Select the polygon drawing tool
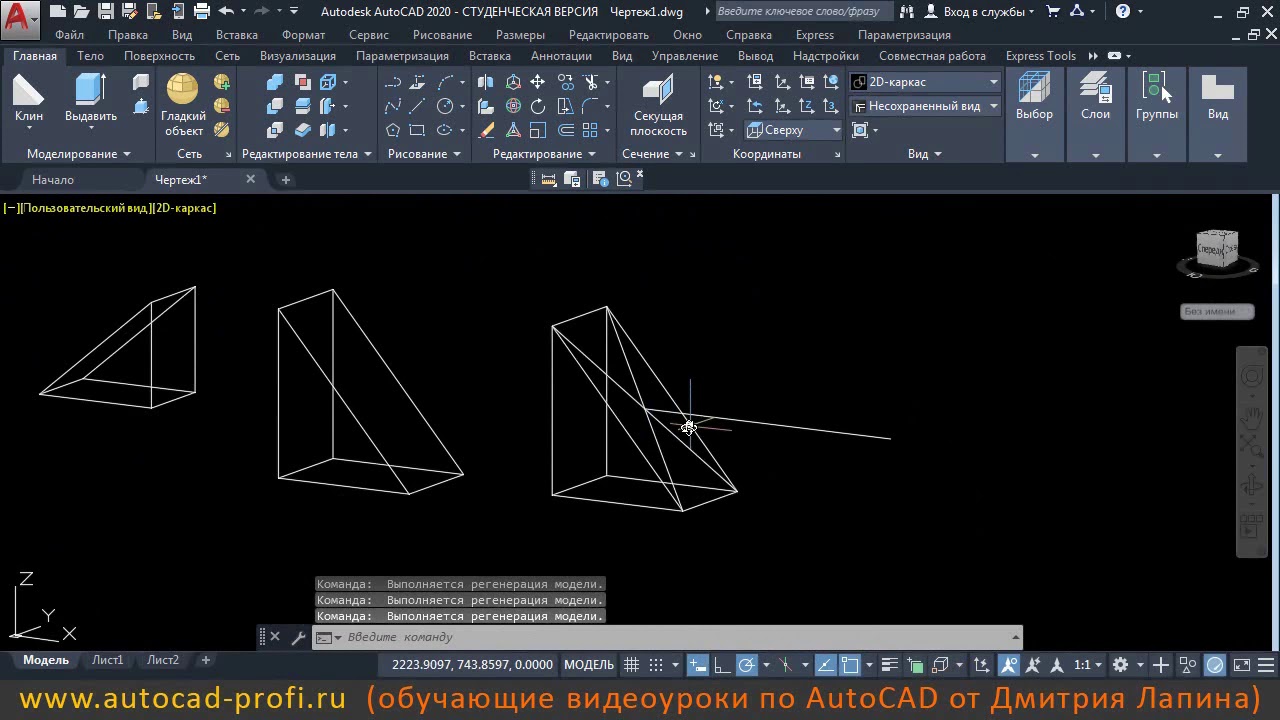Image resolution: width=1280 pixels, height=720 pixels. 393,130
